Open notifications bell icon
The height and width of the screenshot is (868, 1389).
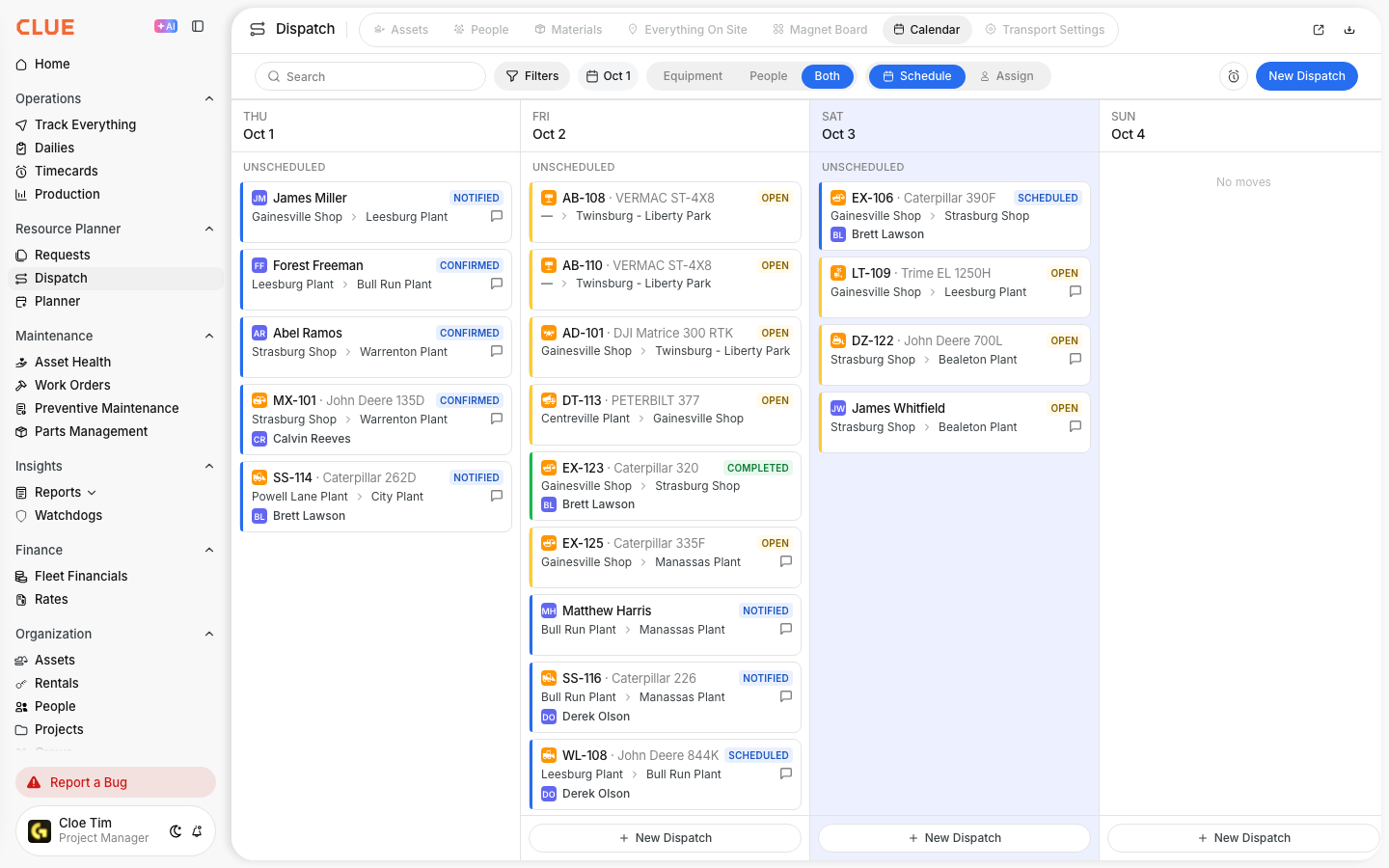(197, 830)
